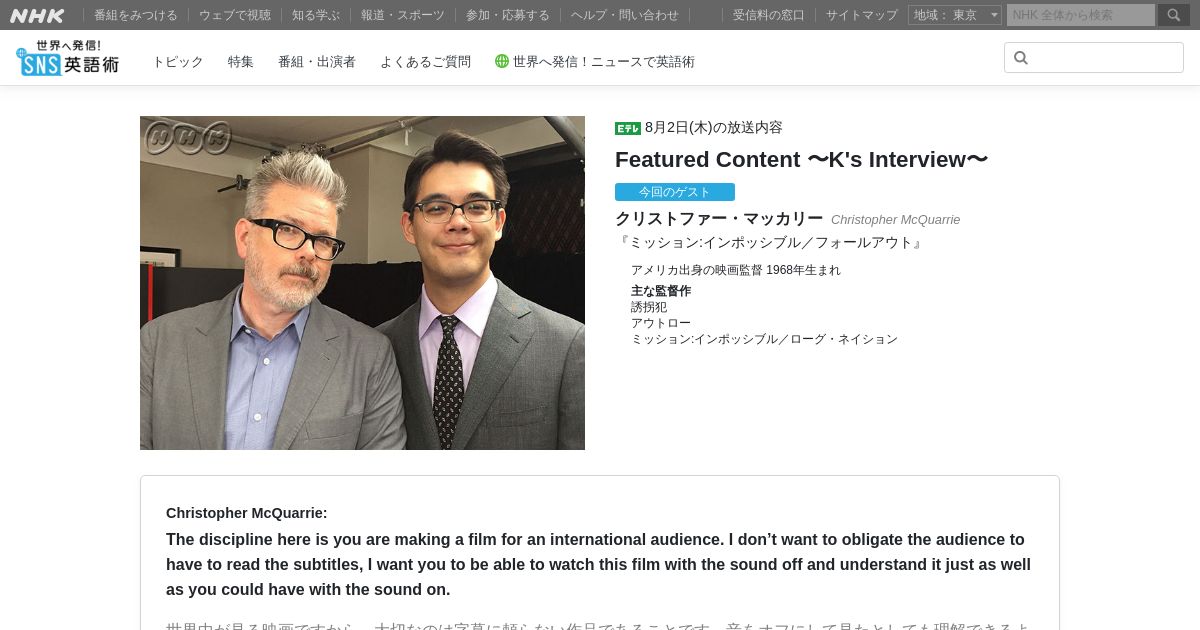1200x630 pixels.
Task: Select よくあるご質問 navigation item
Action: (425, 62)
